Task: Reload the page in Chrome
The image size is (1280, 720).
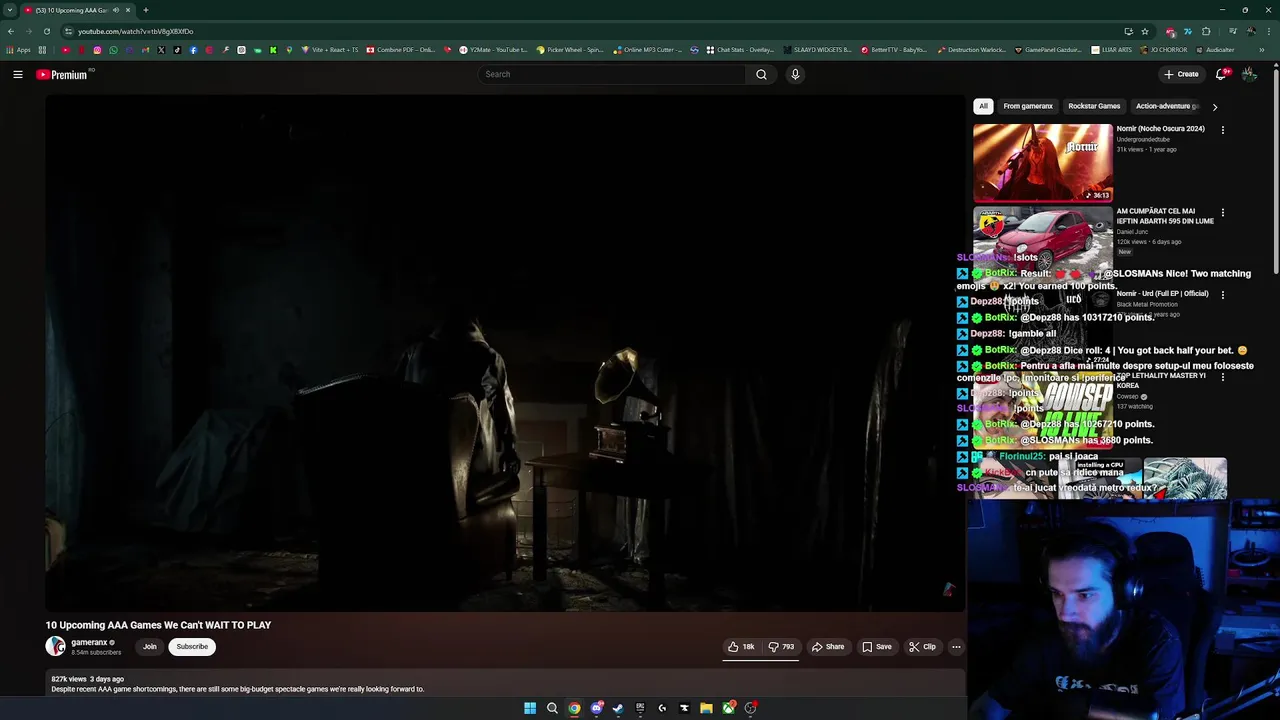Action: [46, 31]
